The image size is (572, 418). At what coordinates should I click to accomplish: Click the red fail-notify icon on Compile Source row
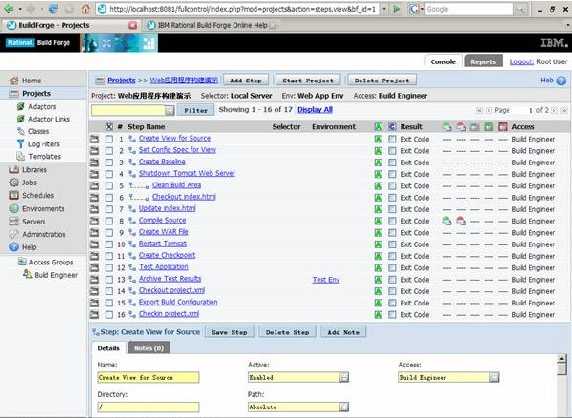[461, 221]
